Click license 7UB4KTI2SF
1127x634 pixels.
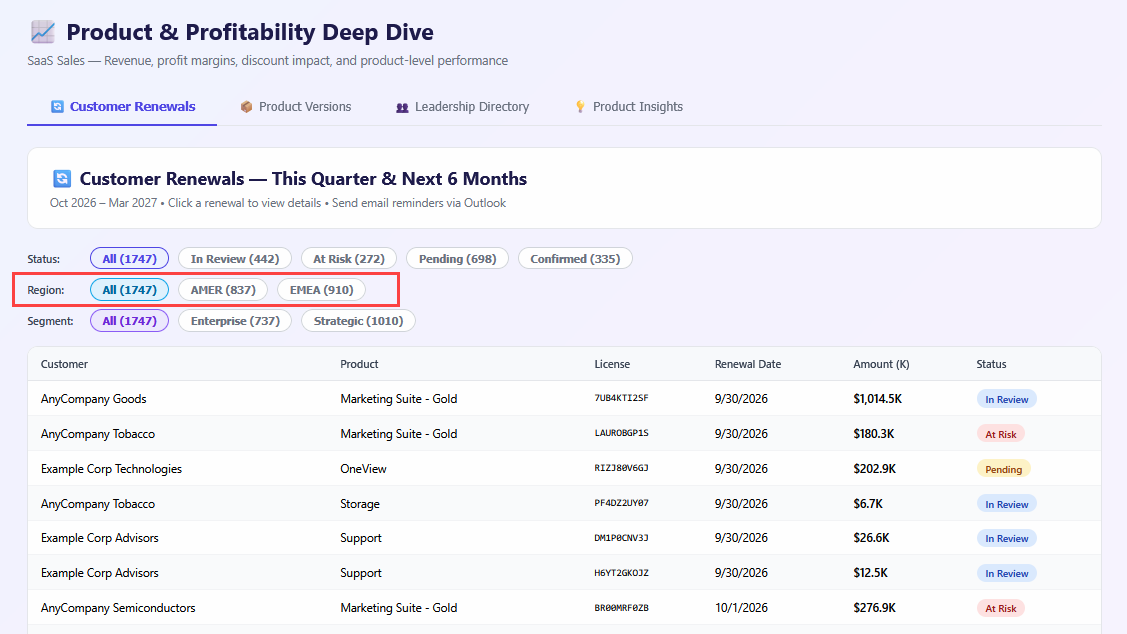click(621, 398)
